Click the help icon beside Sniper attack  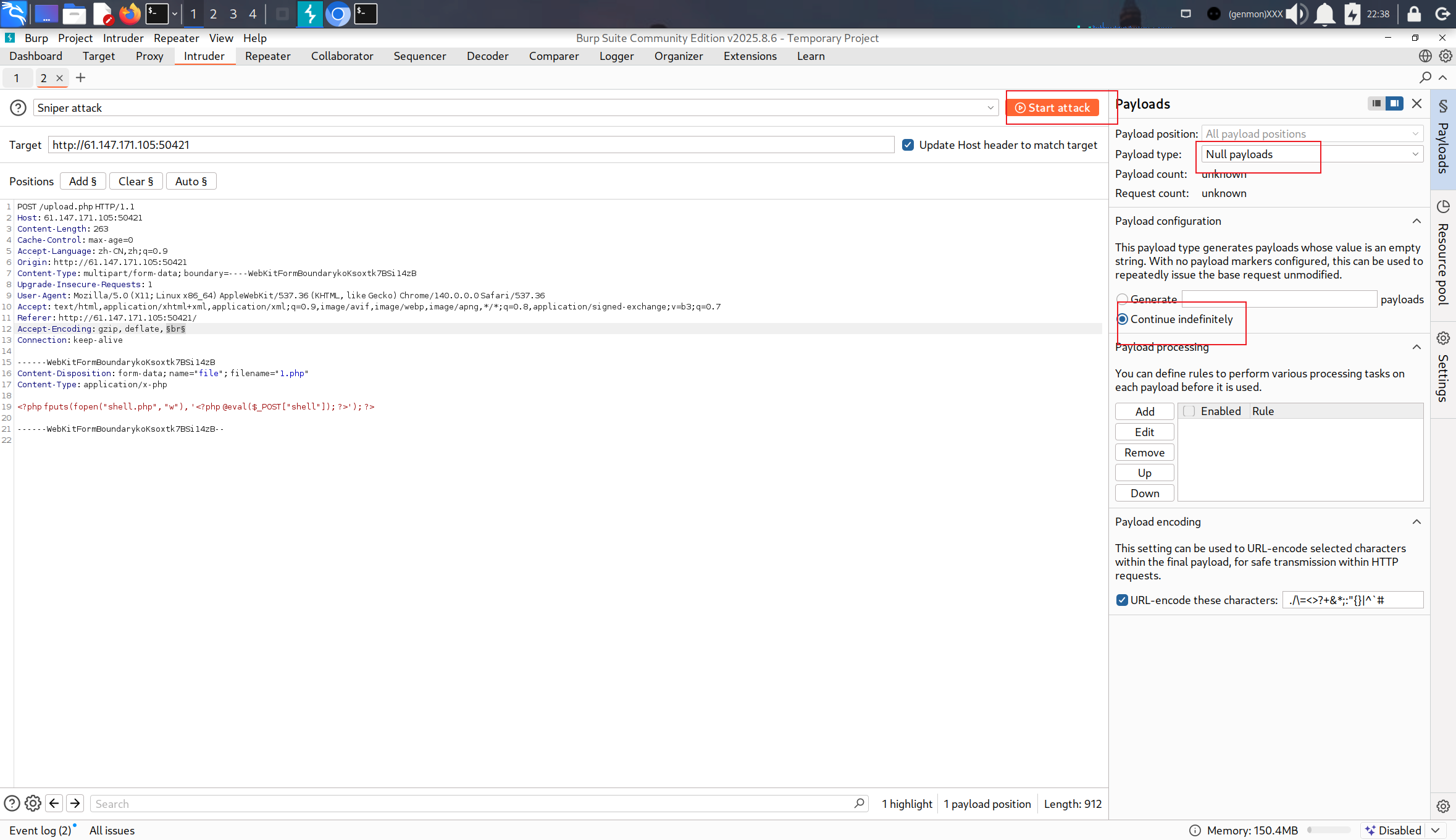[18, 108]
